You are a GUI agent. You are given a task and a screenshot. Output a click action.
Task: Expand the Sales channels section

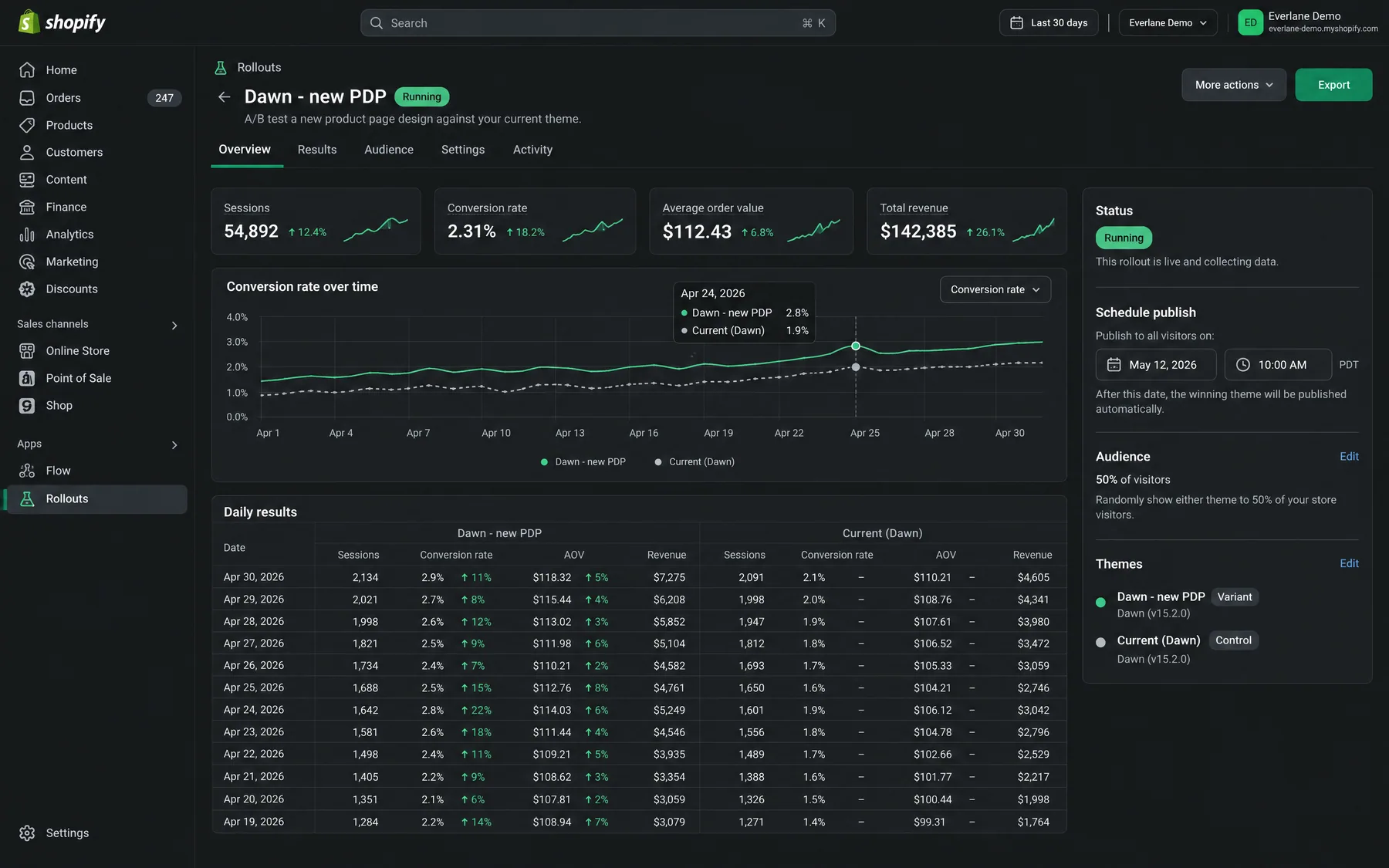174,326
